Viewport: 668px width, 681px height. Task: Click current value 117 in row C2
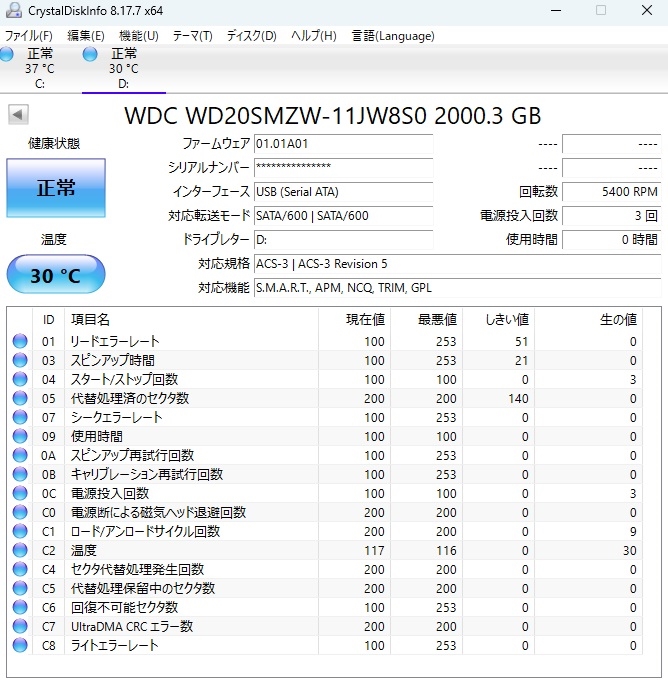tap(374, 550)
